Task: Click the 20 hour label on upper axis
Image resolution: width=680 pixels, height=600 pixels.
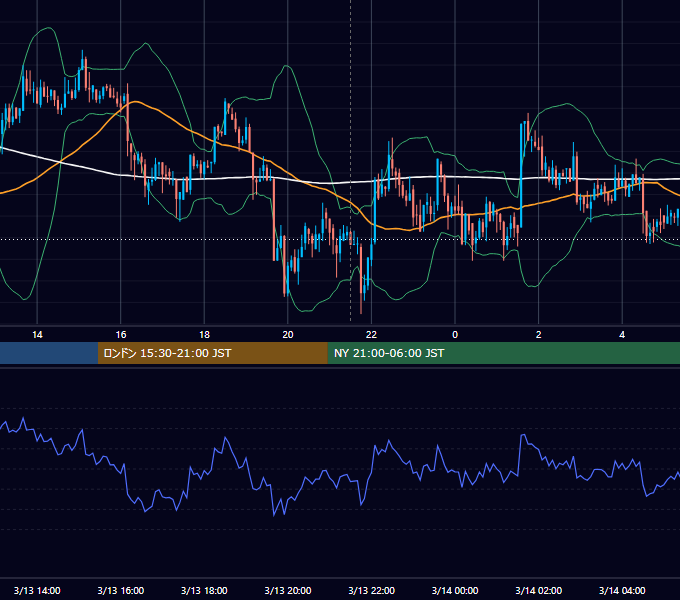Action: [288, 335]
